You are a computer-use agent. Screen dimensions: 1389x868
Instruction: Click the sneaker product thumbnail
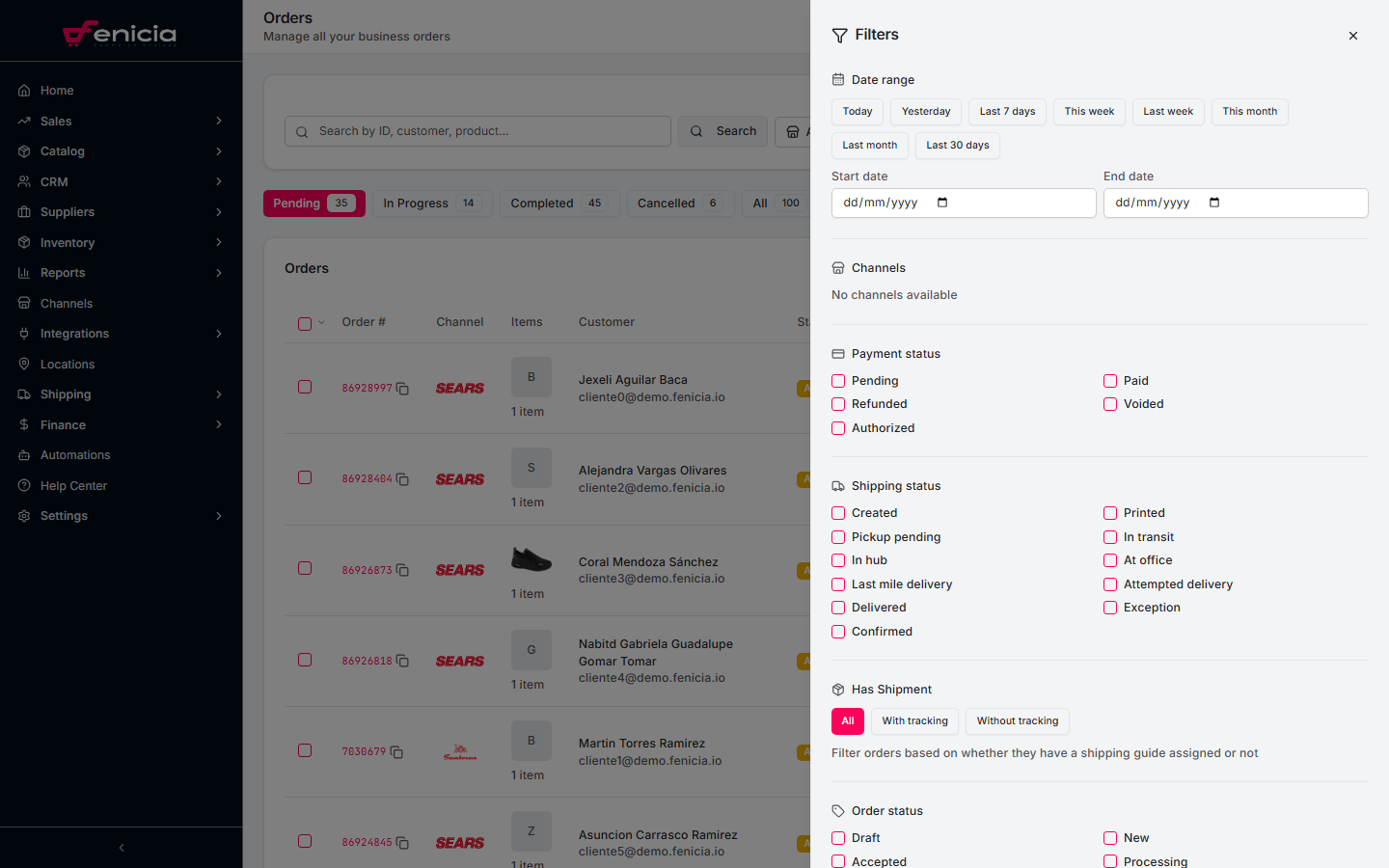click(531, 559)
